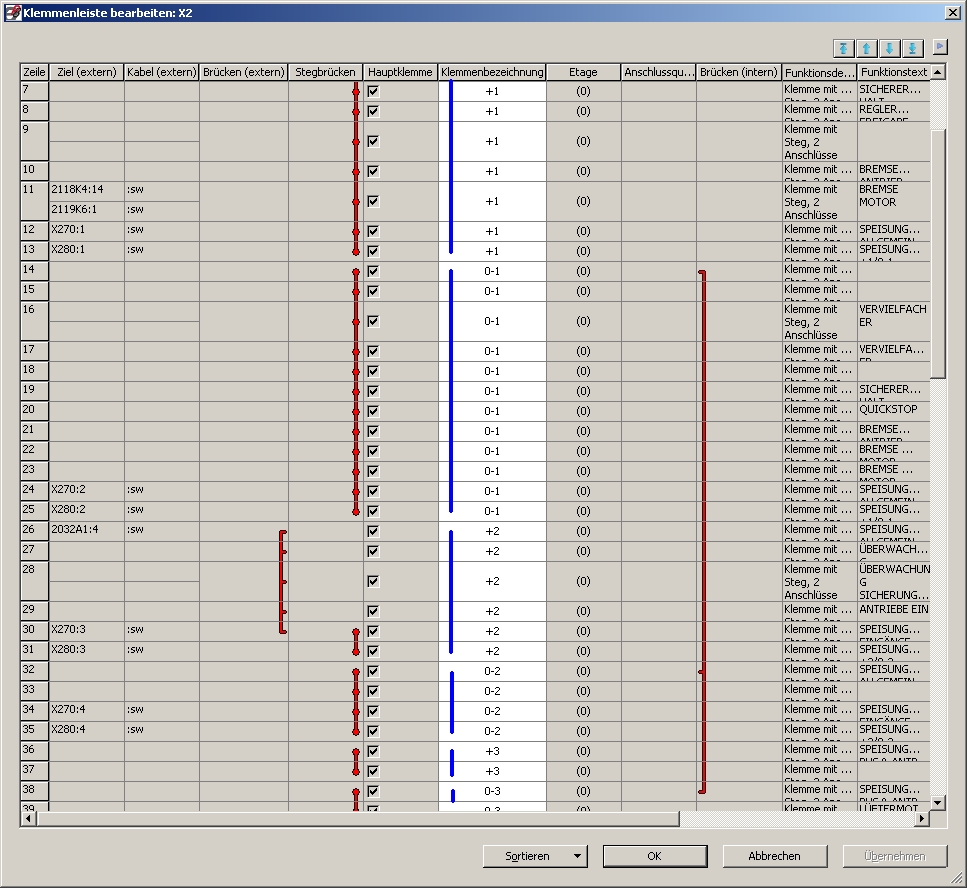Open the Sortieren dropdown arrow
Screen dimensions: 967x888
(577, 856)
